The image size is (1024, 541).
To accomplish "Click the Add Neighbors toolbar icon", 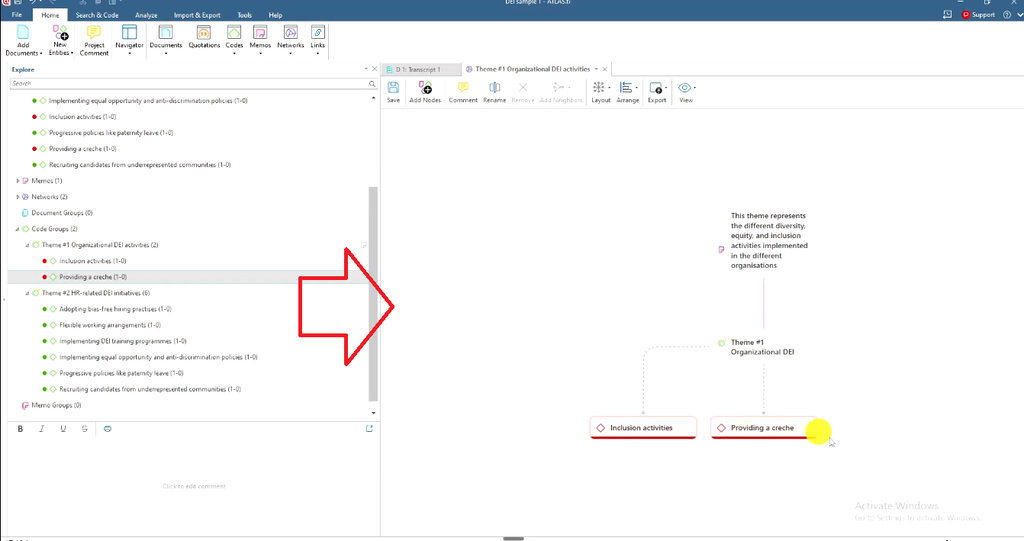I will coord(560,88).
